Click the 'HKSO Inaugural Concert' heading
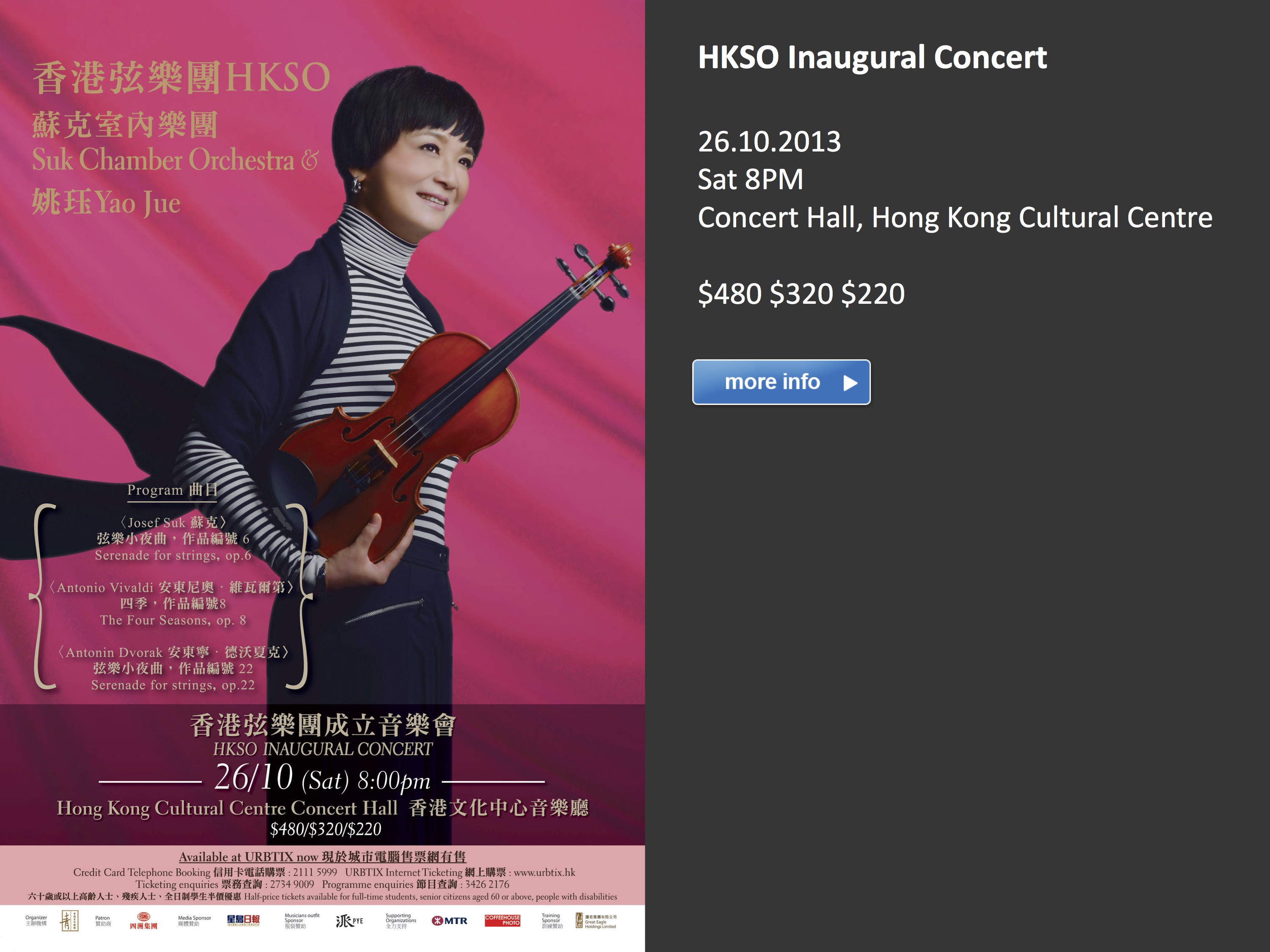 [x=872, y=58]
